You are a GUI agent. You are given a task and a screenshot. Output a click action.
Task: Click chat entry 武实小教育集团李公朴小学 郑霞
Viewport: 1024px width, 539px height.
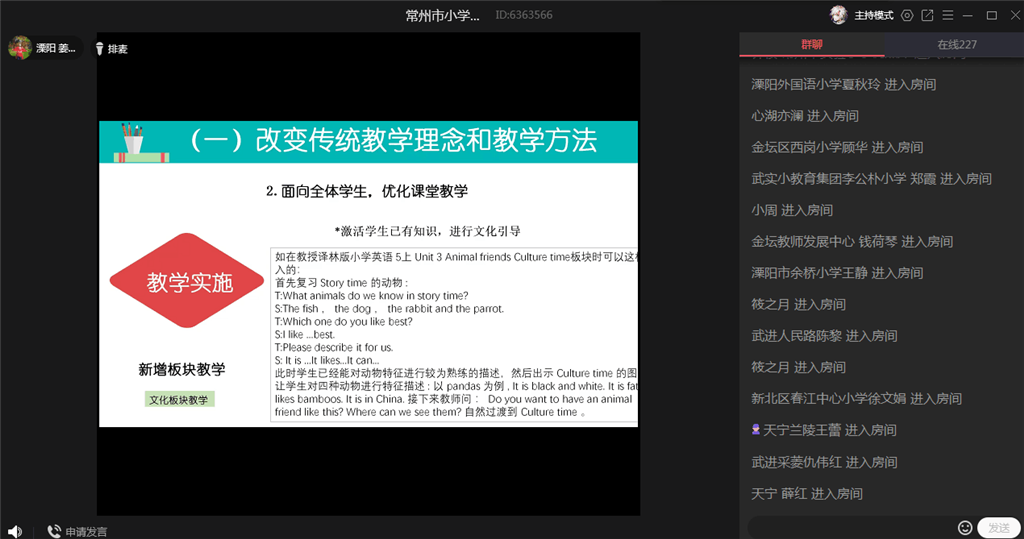[871, 178]
